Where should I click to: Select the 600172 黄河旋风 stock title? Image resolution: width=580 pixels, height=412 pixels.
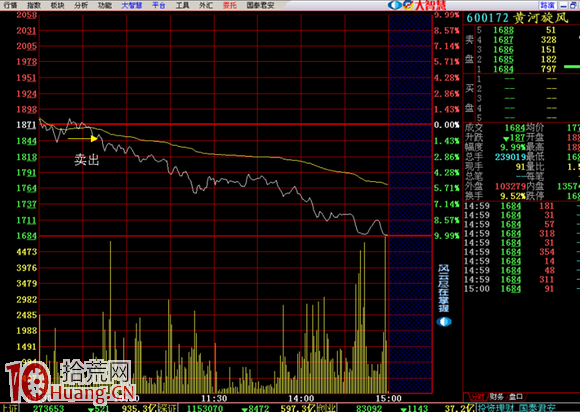click(517, 18)
